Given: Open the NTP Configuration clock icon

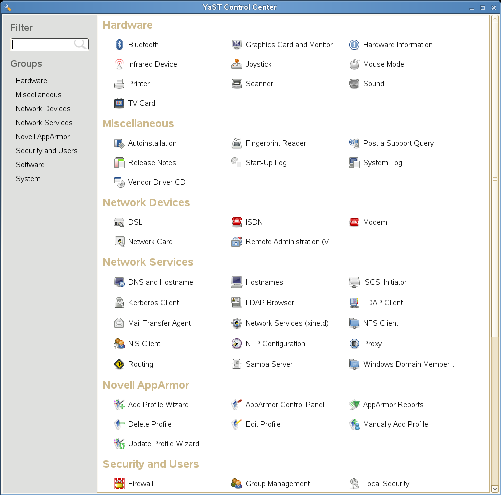Looking at the screenshot, I should point(237,344).
